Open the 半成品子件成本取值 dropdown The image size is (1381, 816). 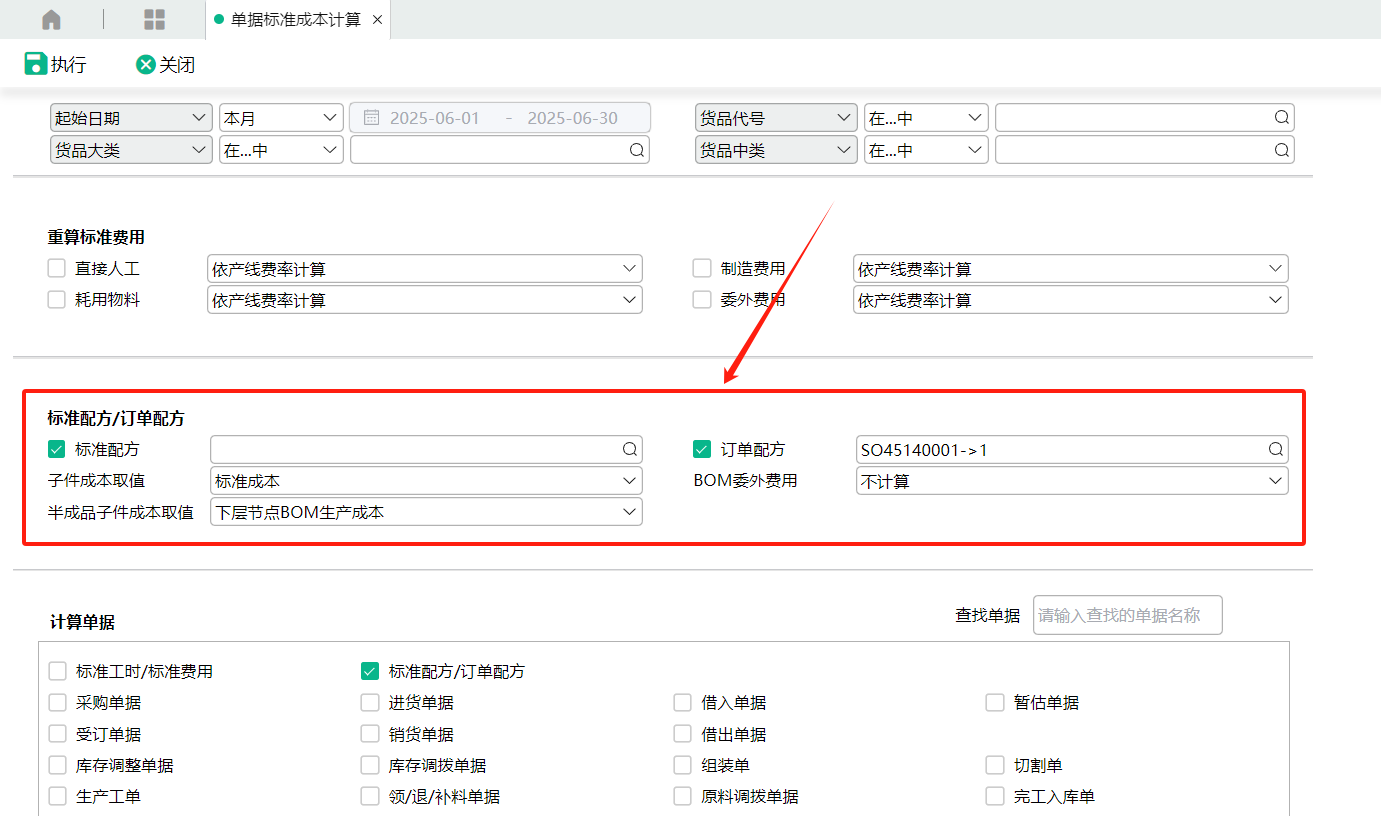tap(426, 512)
